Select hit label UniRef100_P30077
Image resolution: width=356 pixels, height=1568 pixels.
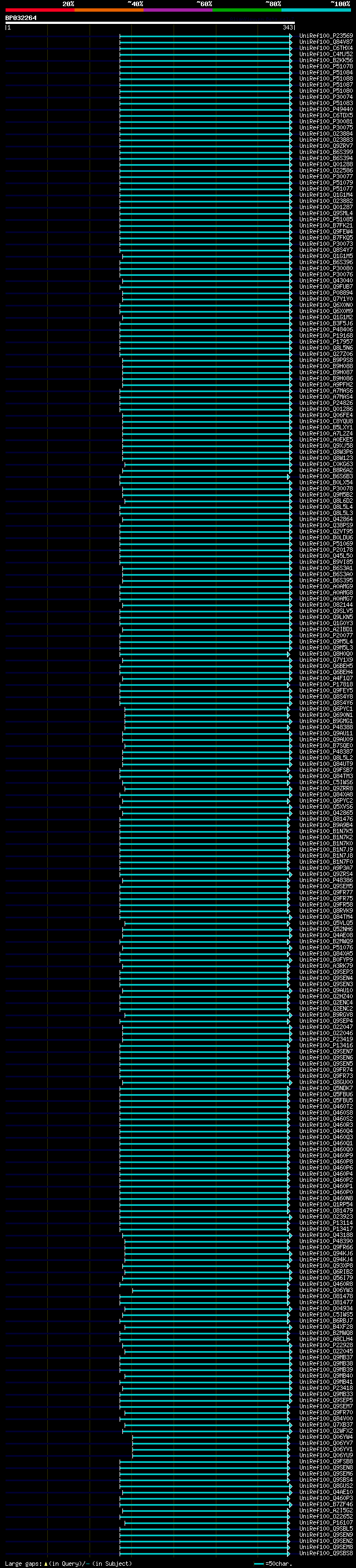[x=326, y=176]
